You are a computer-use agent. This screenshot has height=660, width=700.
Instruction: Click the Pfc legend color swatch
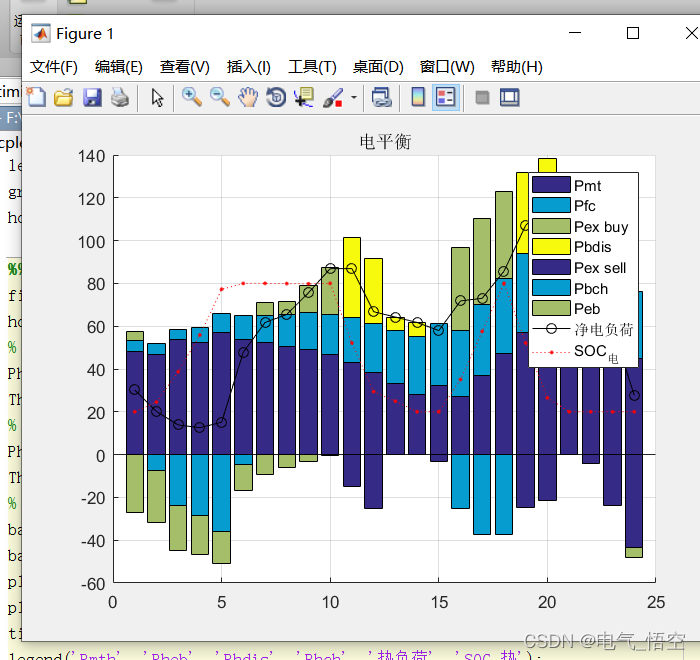551,205
